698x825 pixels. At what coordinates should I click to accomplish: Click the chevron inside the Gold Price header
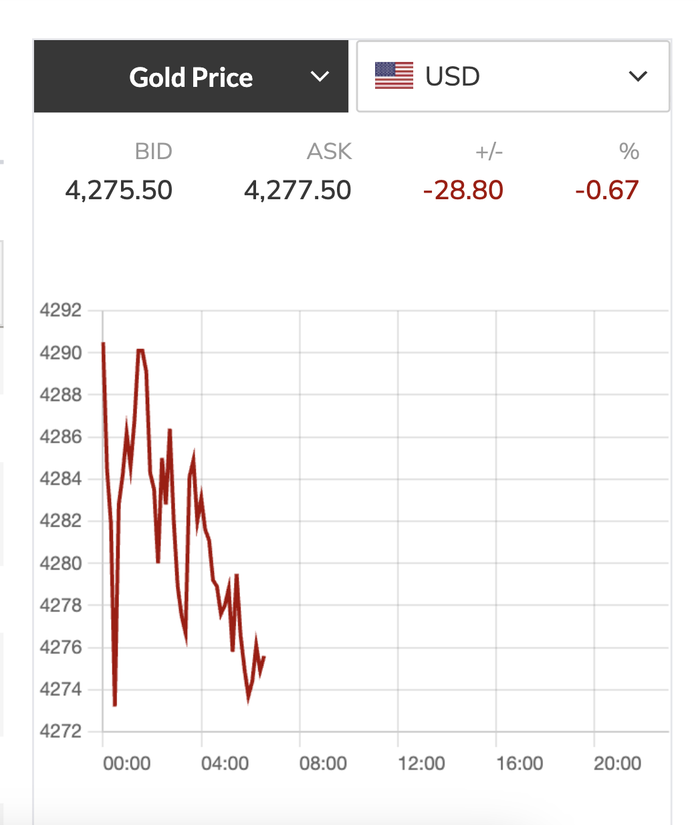[x=319, y=76]
